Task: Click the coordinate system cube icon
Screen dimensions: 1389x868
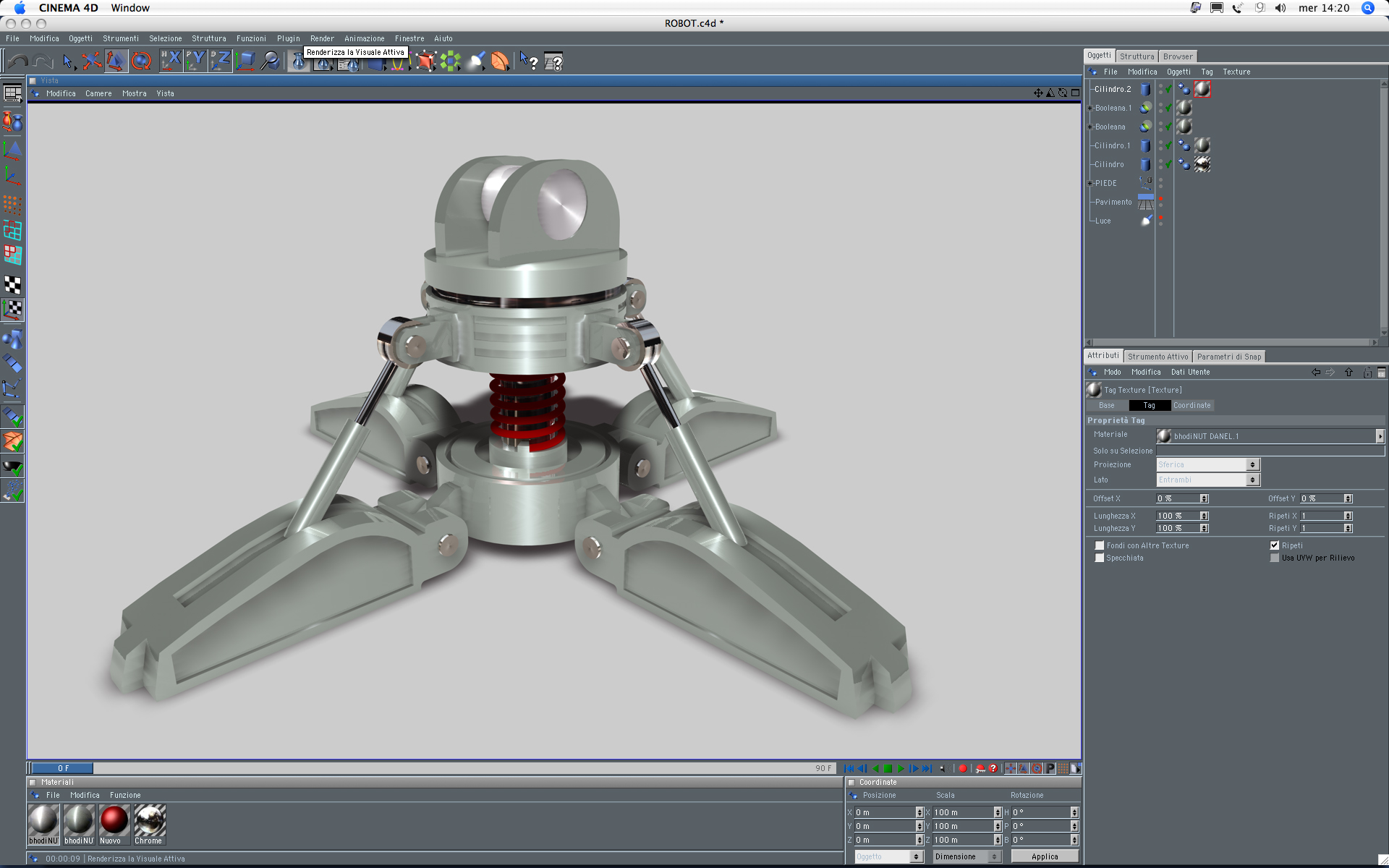Action: tap(245, 61)
